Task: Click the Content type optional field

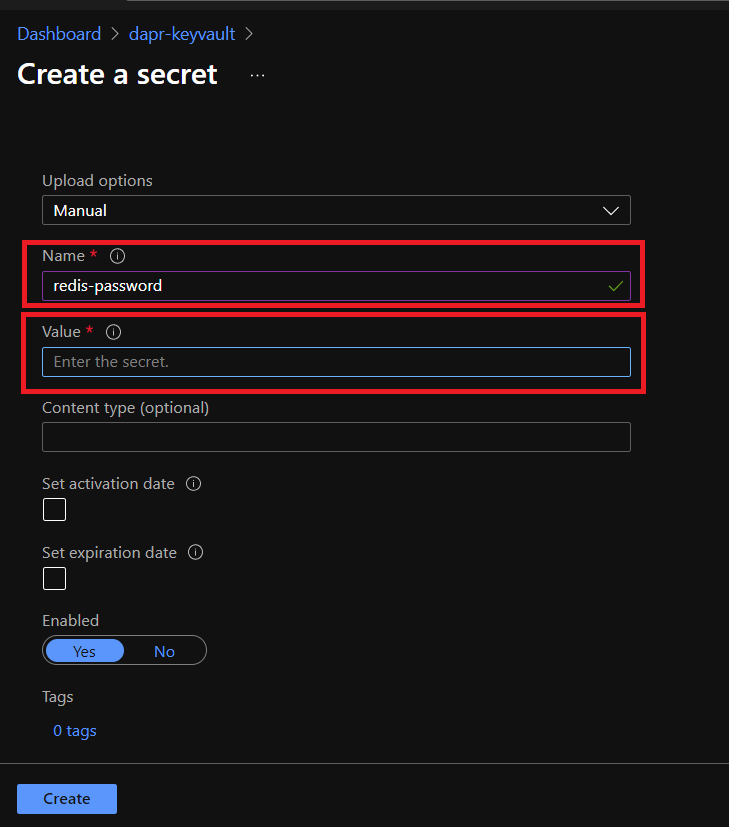Action: coord(336,437)
